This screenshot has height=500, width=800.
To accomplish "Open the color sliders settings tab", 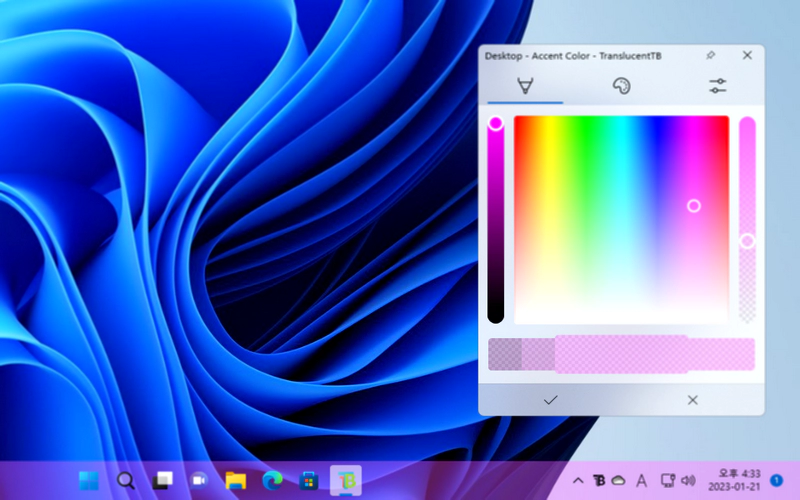I will pos(717,87).
